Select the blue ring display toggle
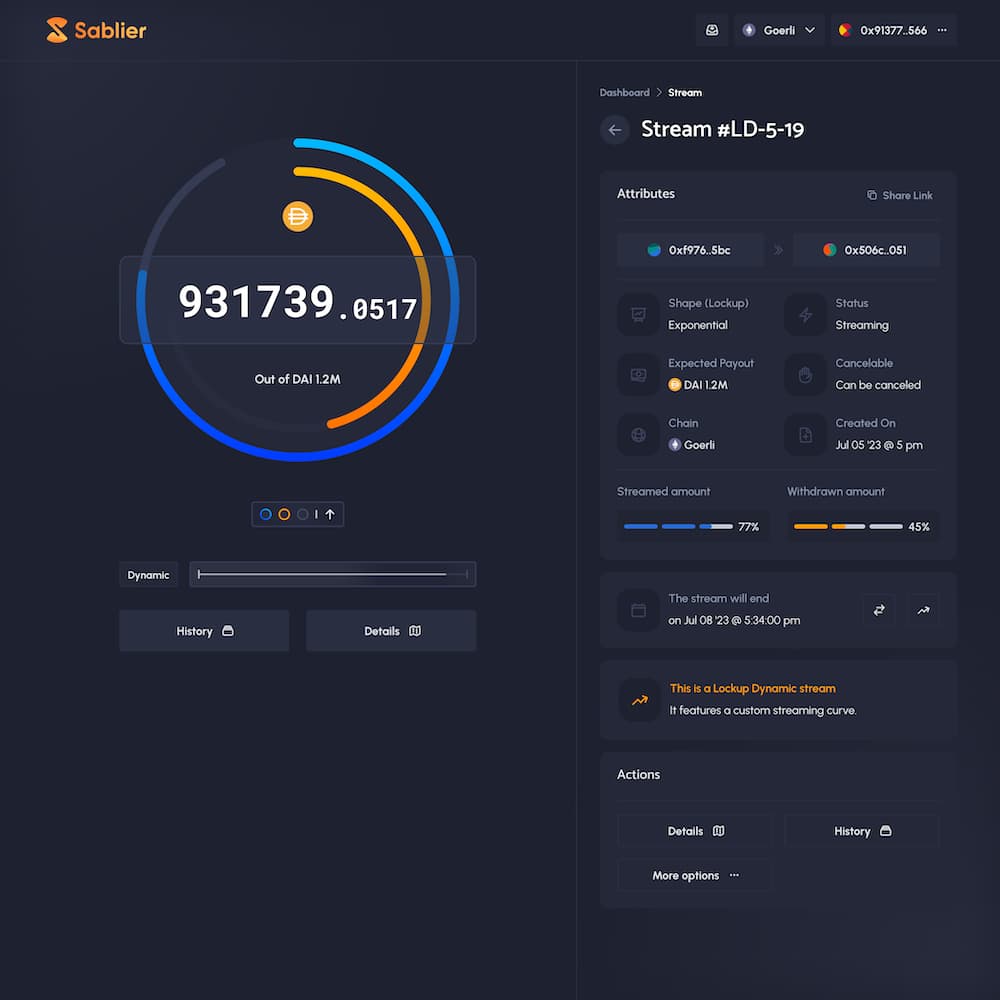Image resolution: width=1000 pixels, height=1000 pixels. [x=266, y=514]
